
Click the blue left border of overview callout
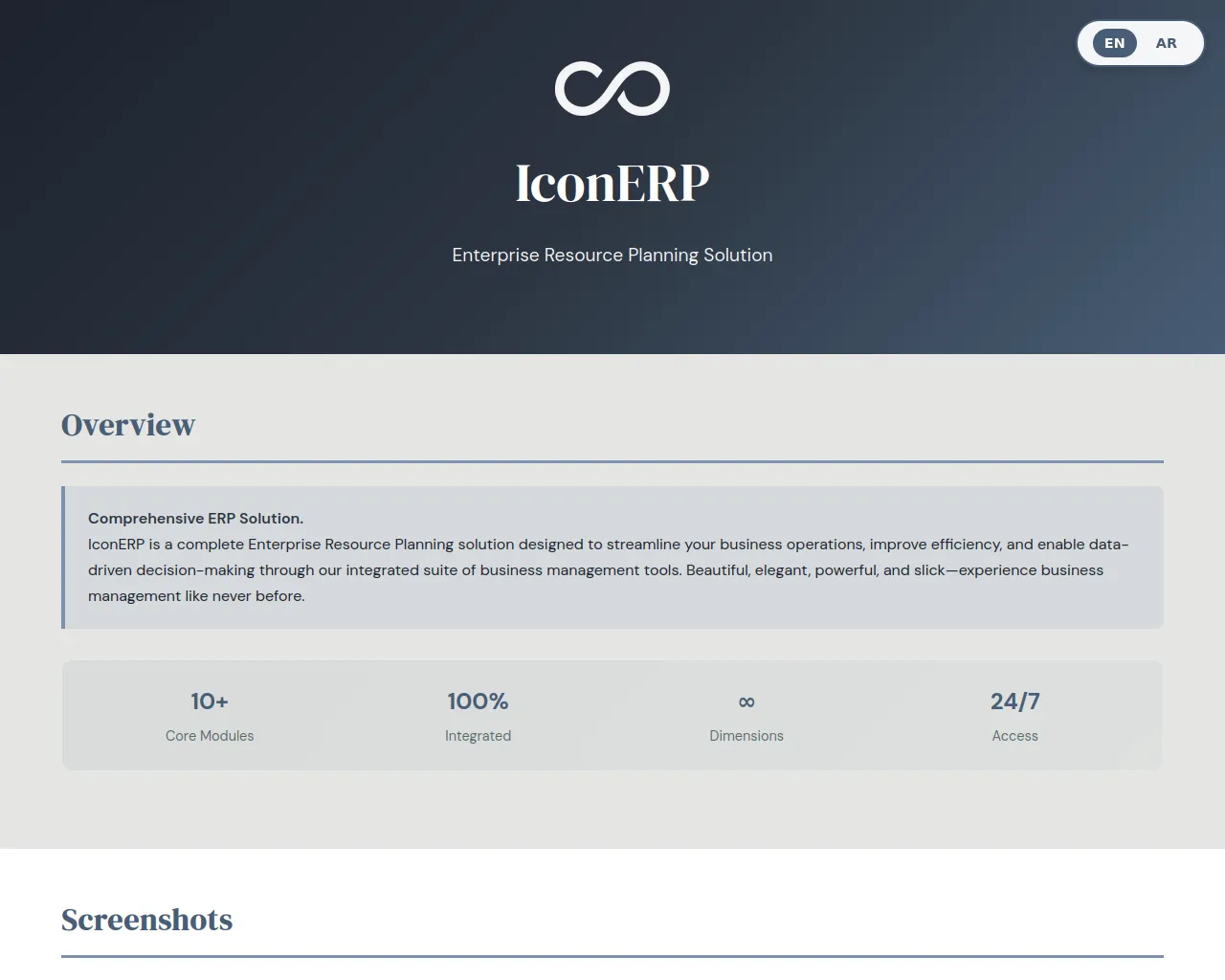click(x=63, y=557)
